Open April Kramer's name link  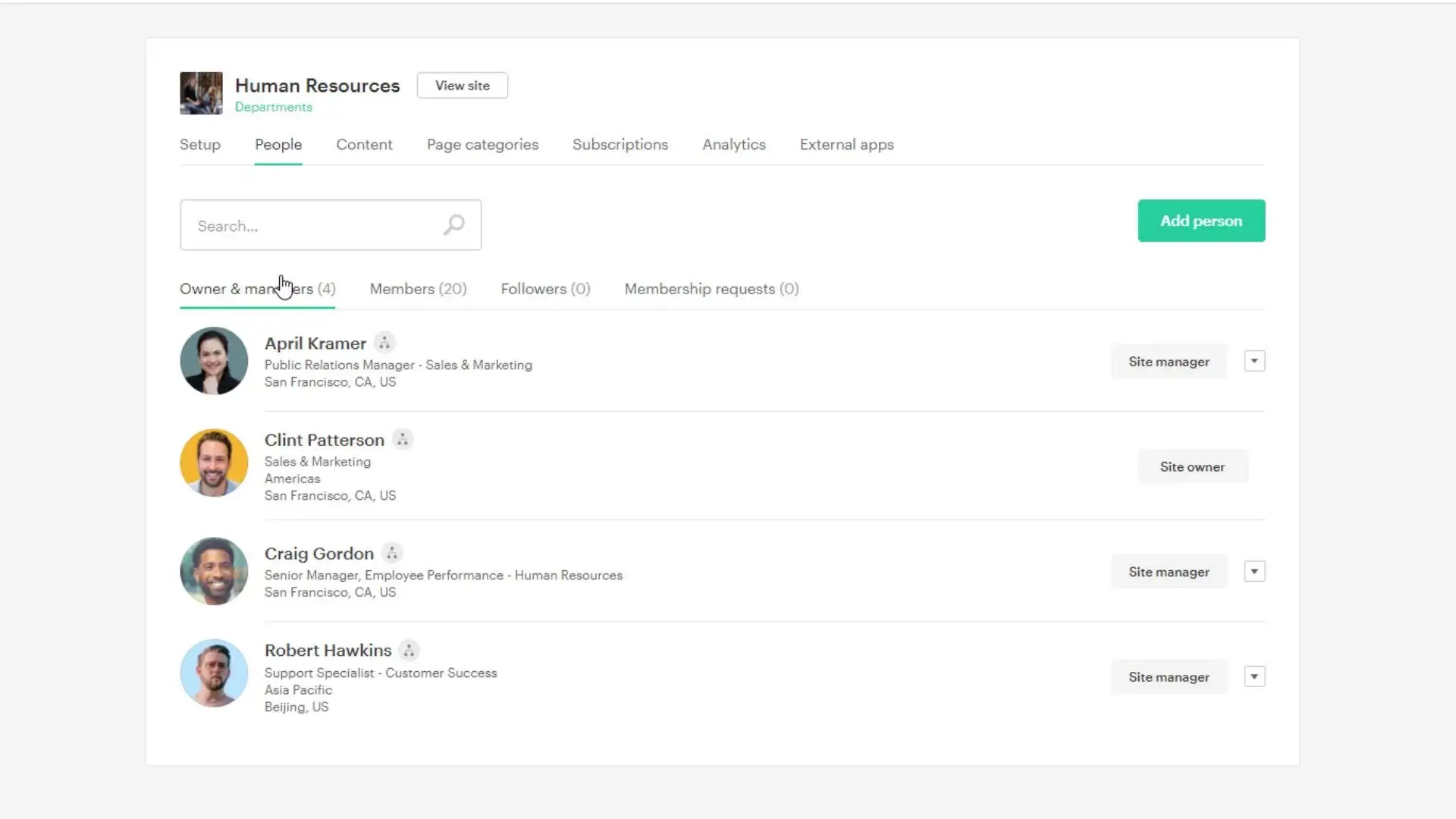click(x=315, y=344)
